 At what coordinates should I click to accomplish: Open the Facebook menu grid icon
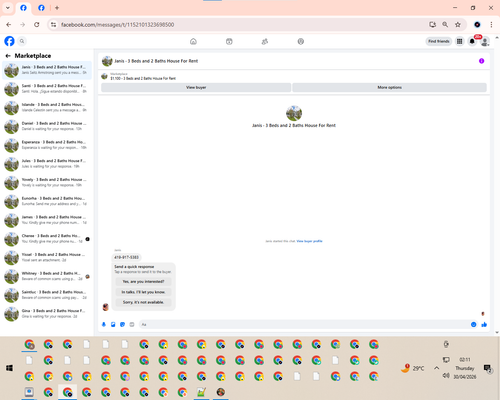click(459, 41)
